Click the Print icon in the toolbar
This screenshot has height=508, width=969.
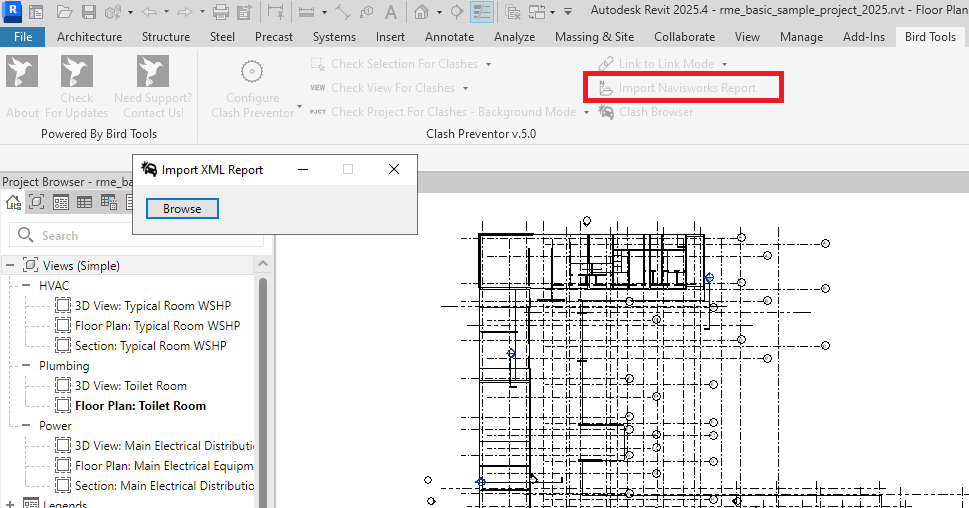point(221,12)
